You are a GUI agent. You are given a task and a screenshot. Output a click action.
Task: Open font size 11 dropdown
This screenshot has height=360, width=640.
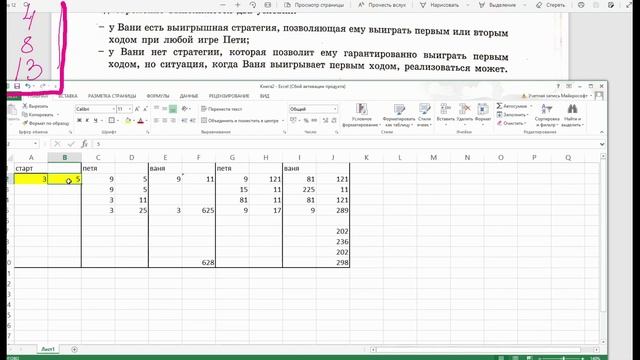[x=130, y=109]
